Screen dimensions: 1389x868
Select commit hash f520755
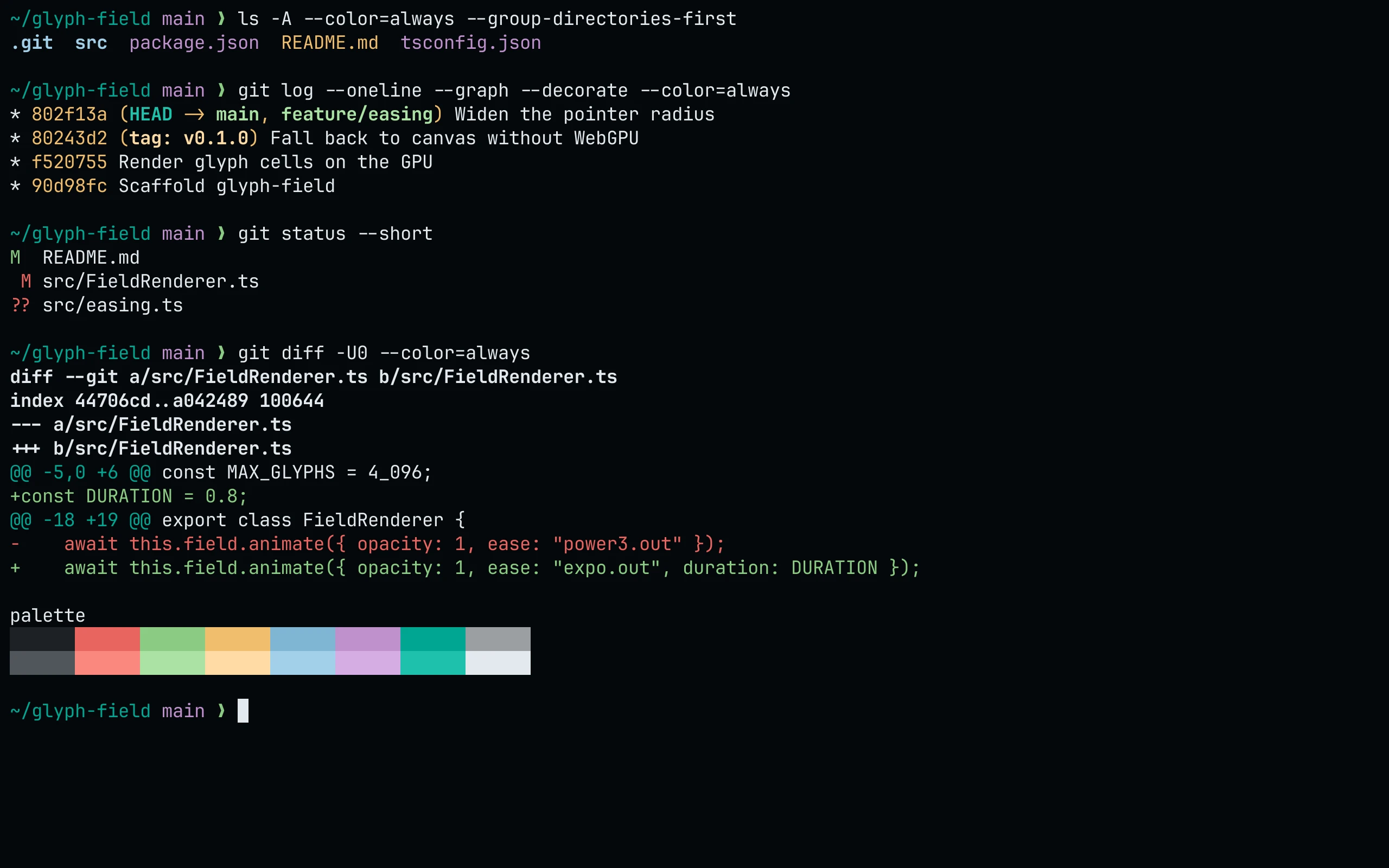(x=69, y=162)
